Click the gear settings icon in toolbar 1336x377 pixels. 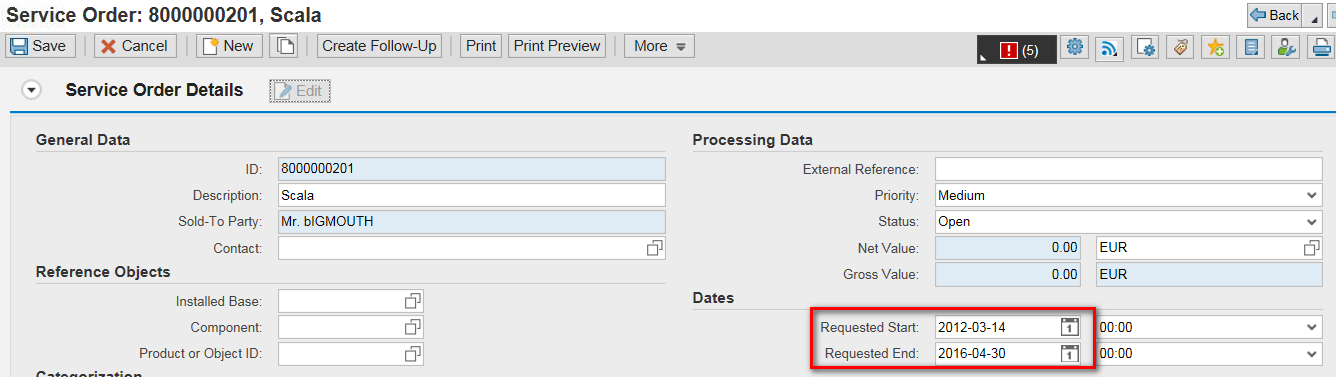(1075, 47)
